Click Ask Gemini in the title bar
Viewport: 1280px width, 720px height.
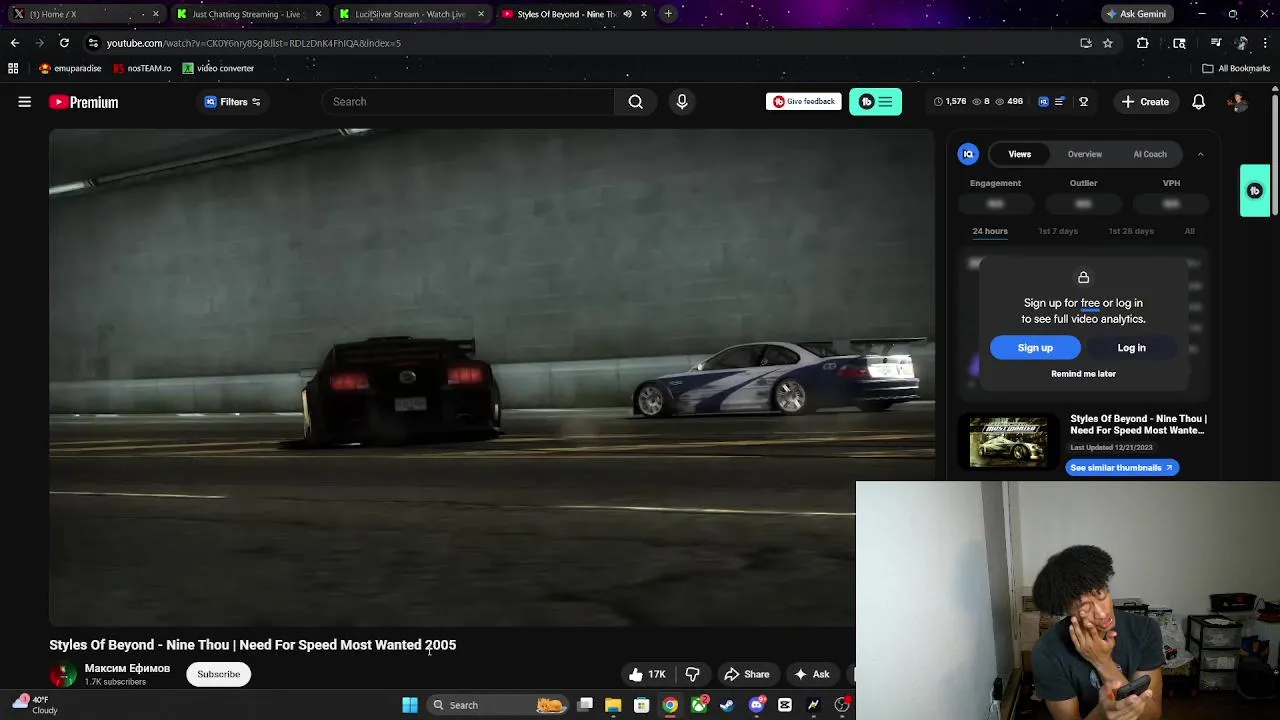pos(1136,14)
